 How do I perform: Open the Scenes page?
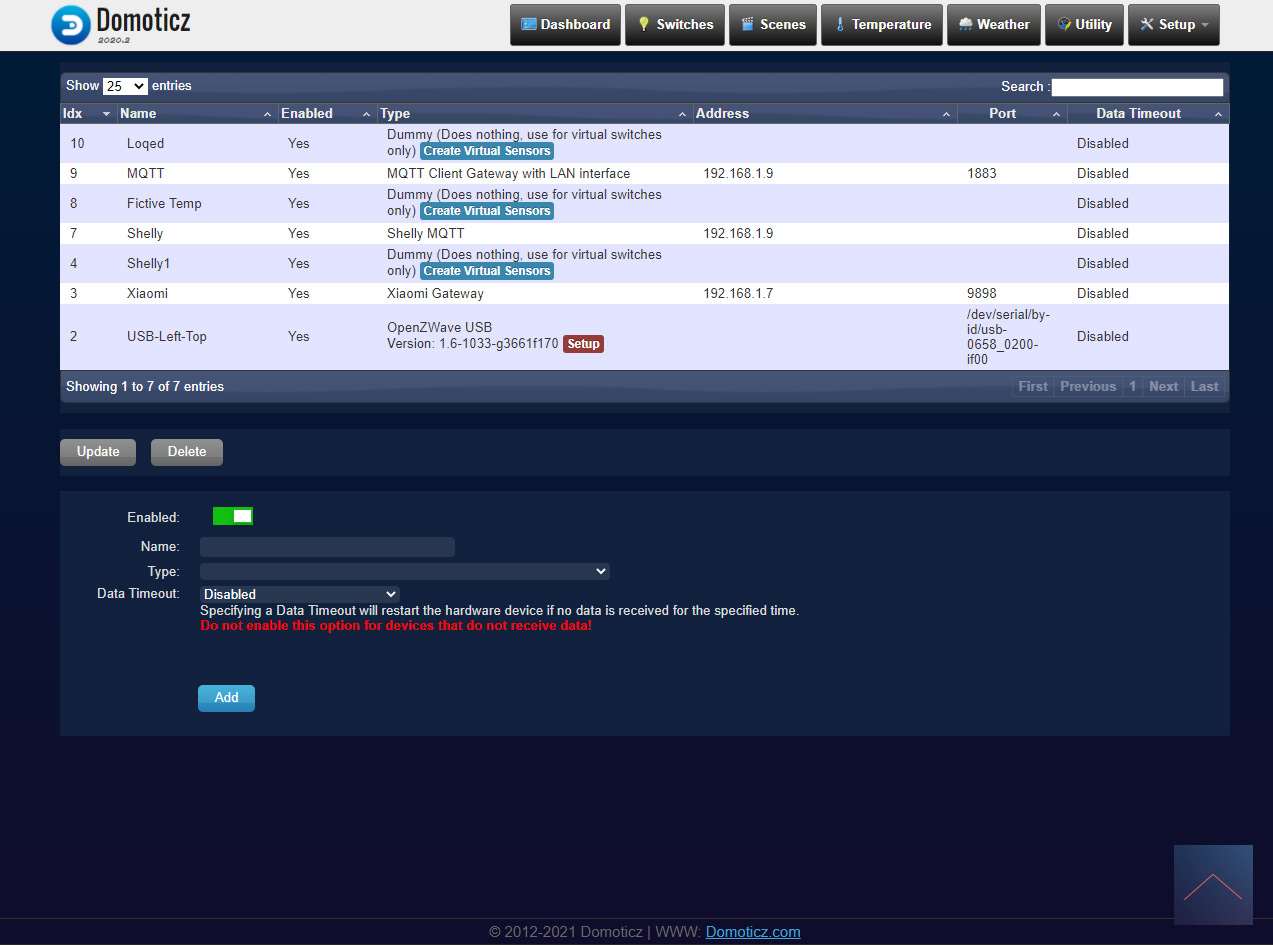(773, 25)
